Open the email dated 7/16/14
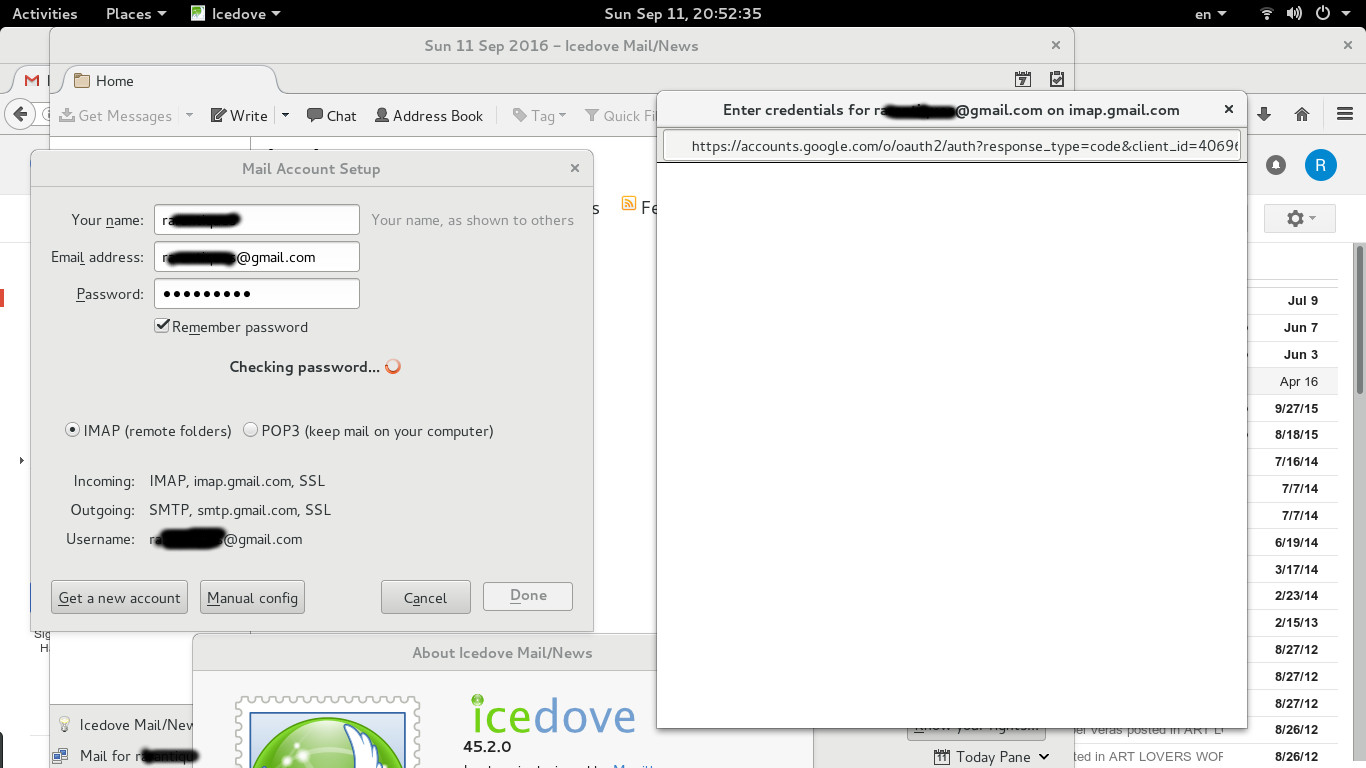The width and height of the screenshot is (1366, 768). tap(1296, 462)
